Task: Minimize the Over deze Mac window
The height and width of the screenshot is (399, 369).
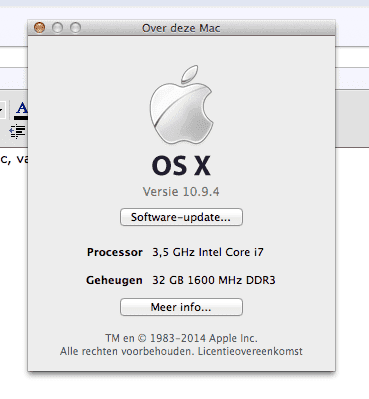Action: pyautogui.click(x=58, y=28)
